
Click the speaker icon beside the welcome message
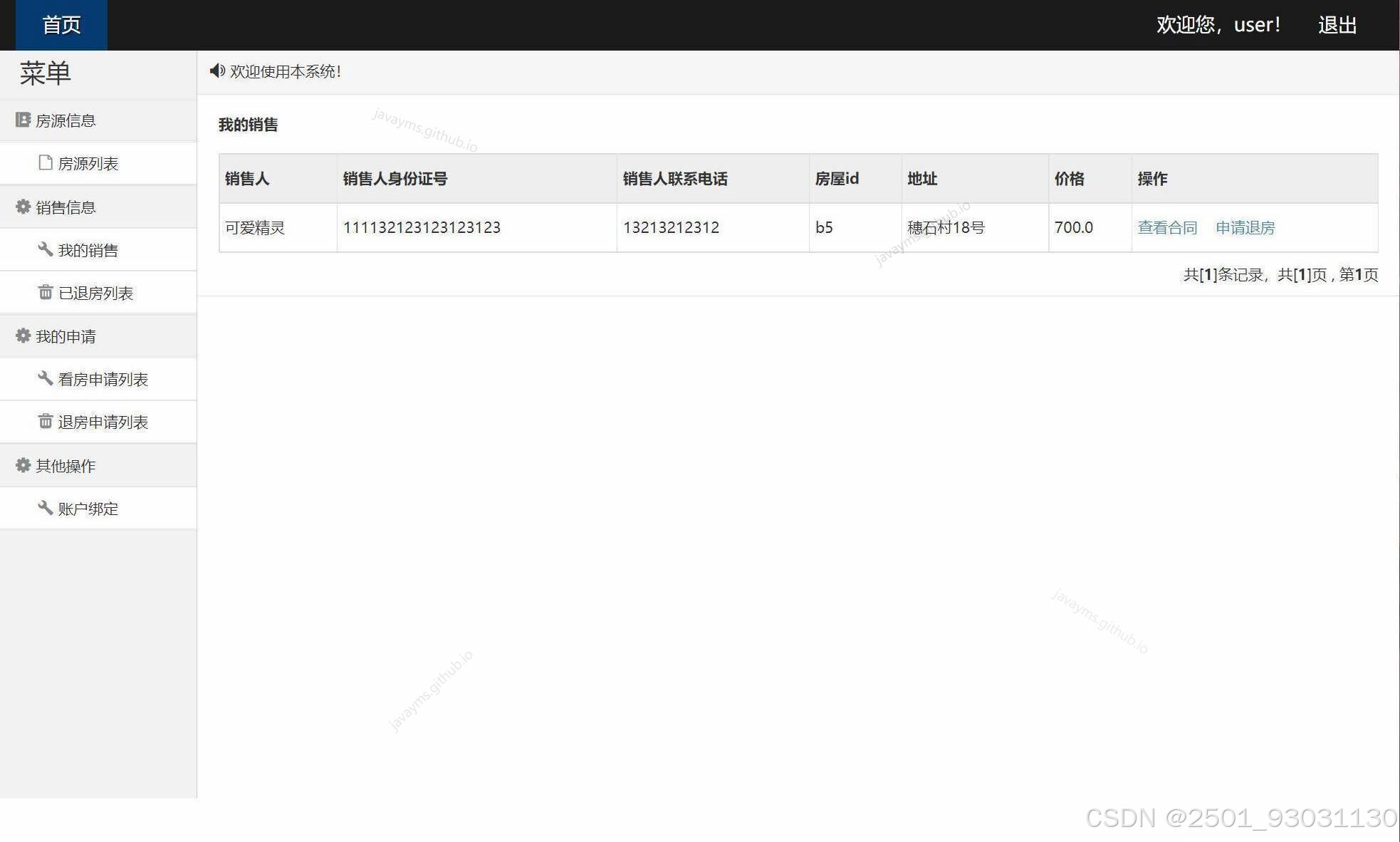click(x=216, y=71)
